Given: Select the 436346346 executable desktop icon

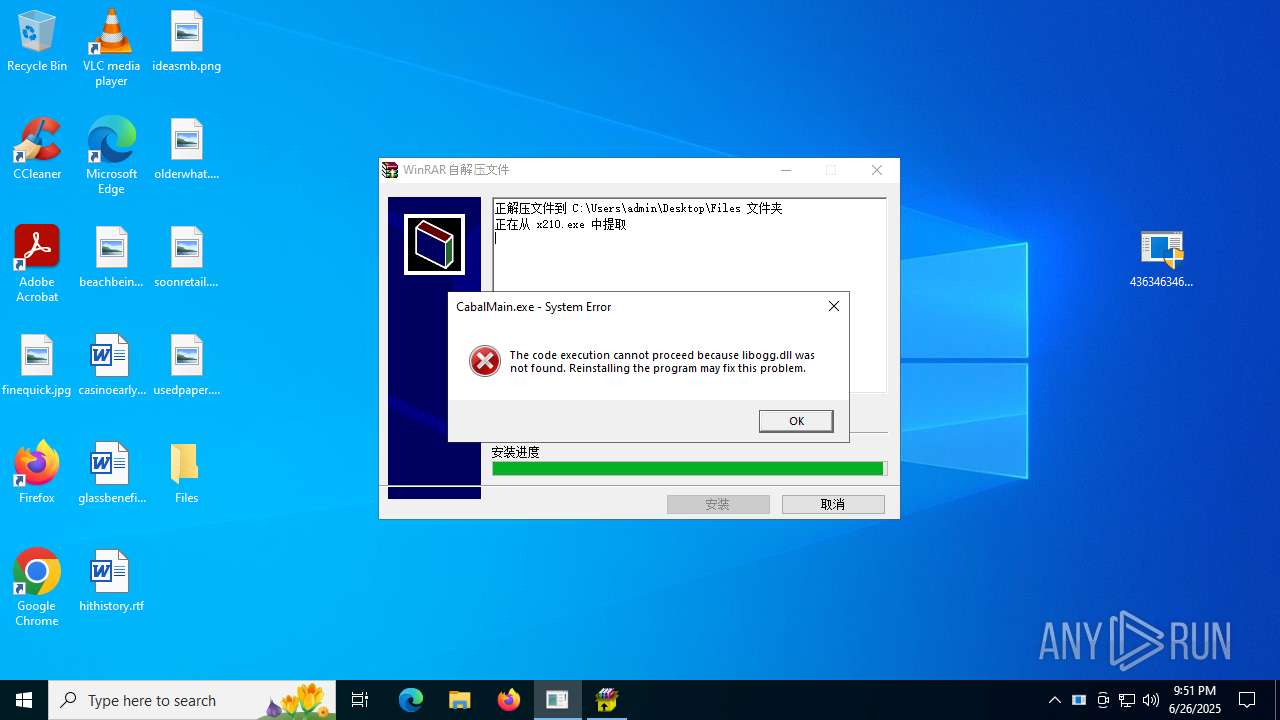Looking at the screenshot, I should coord(1162,257).
